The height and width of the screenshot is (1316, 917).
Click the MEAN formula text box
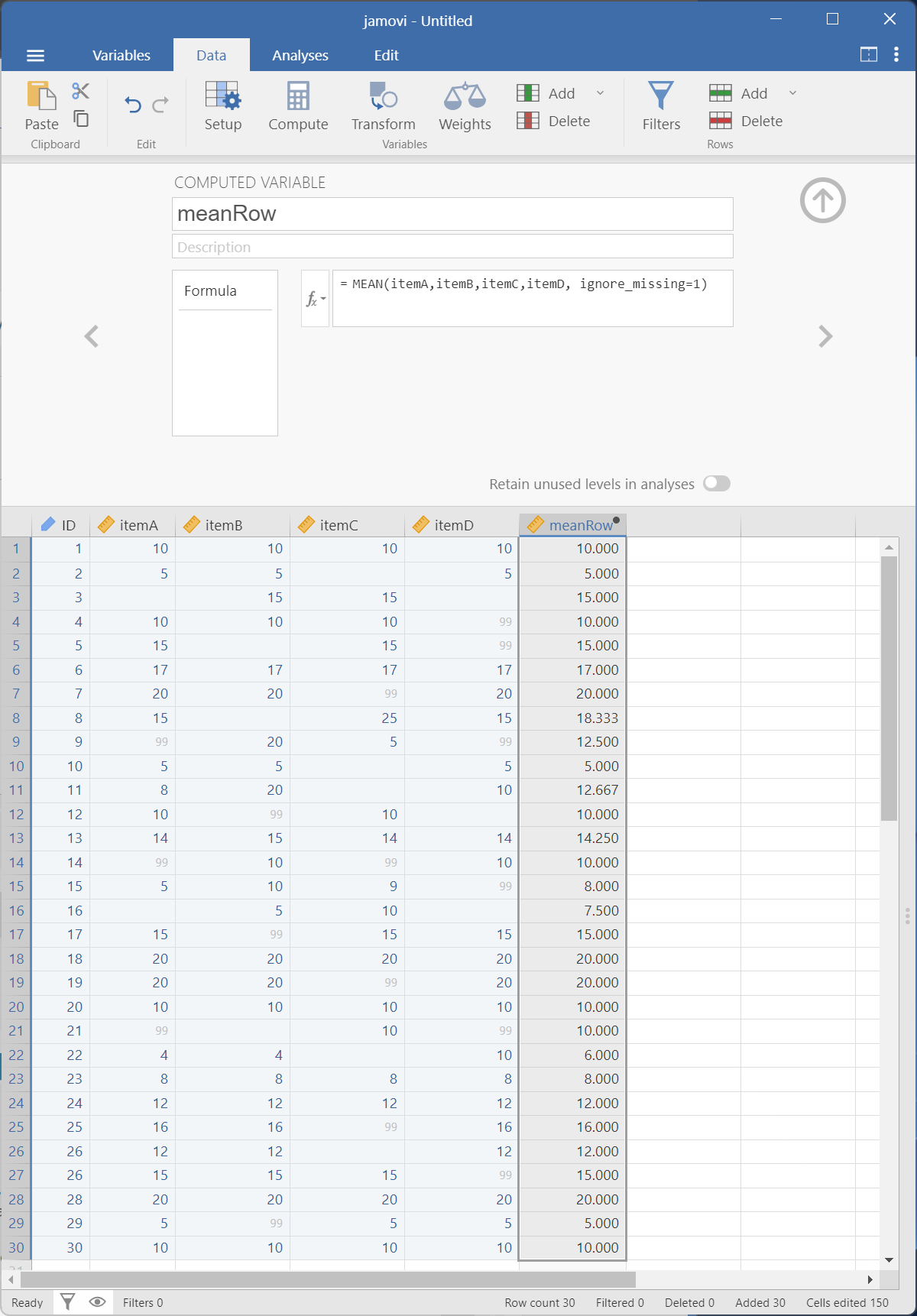pyautogui.click(x=533, y=298)
